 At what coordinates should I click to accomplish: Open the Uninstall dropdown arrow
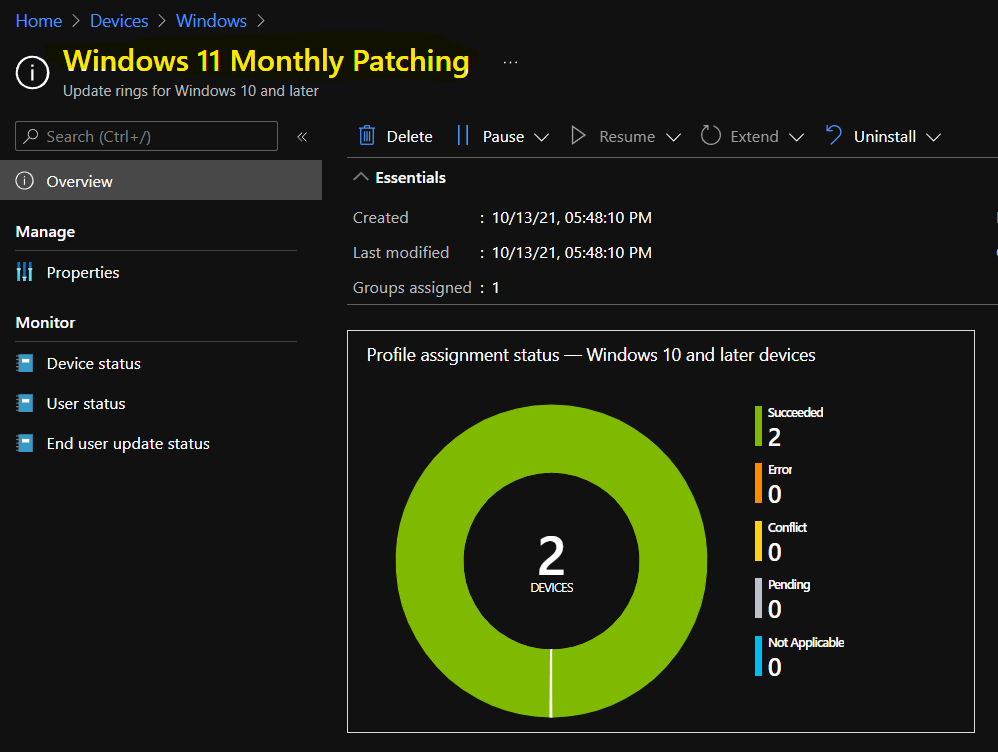click(933, 138)
